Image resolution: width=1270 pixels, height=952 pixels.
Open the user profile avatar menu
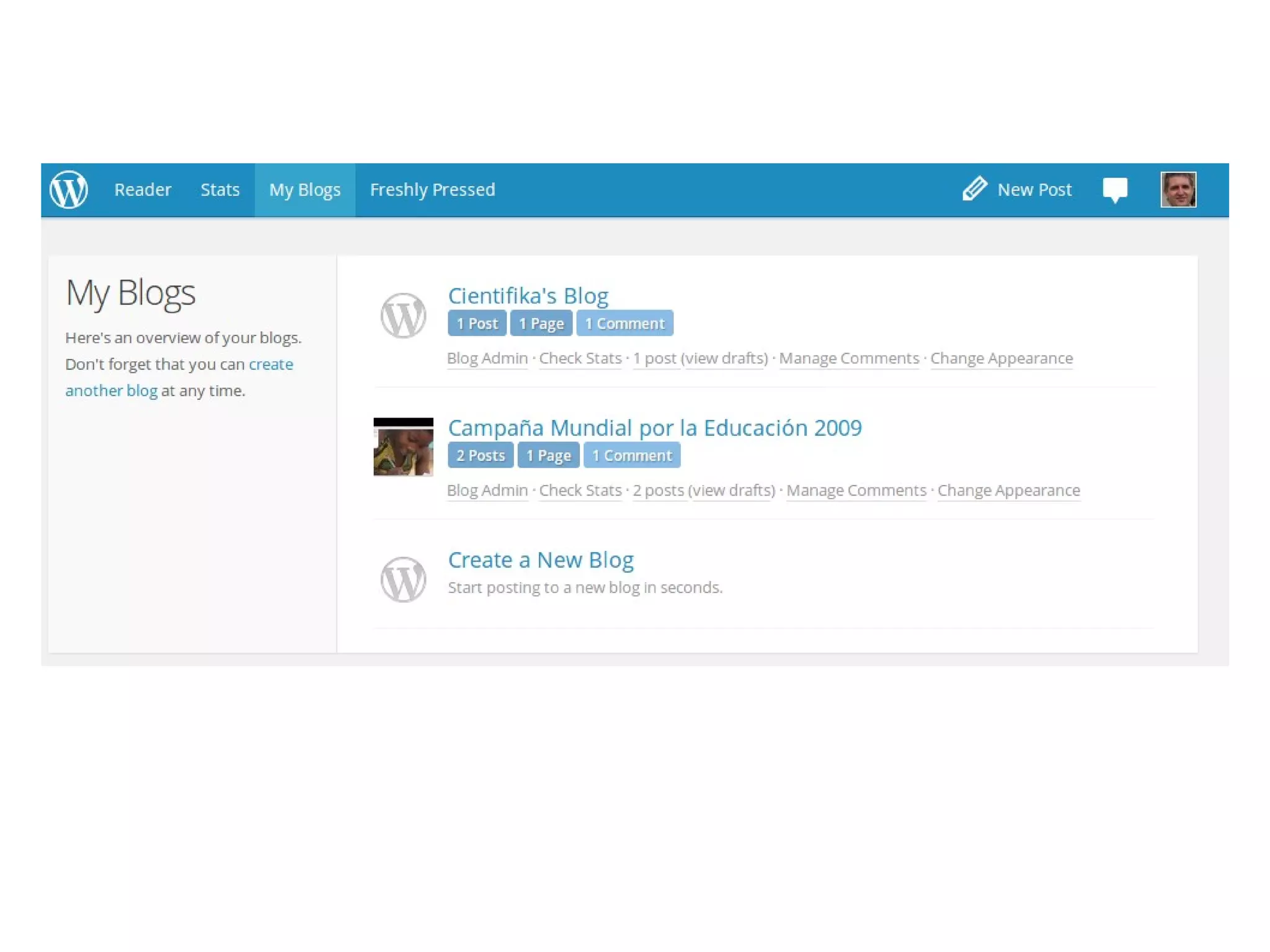click(1178, 189)
